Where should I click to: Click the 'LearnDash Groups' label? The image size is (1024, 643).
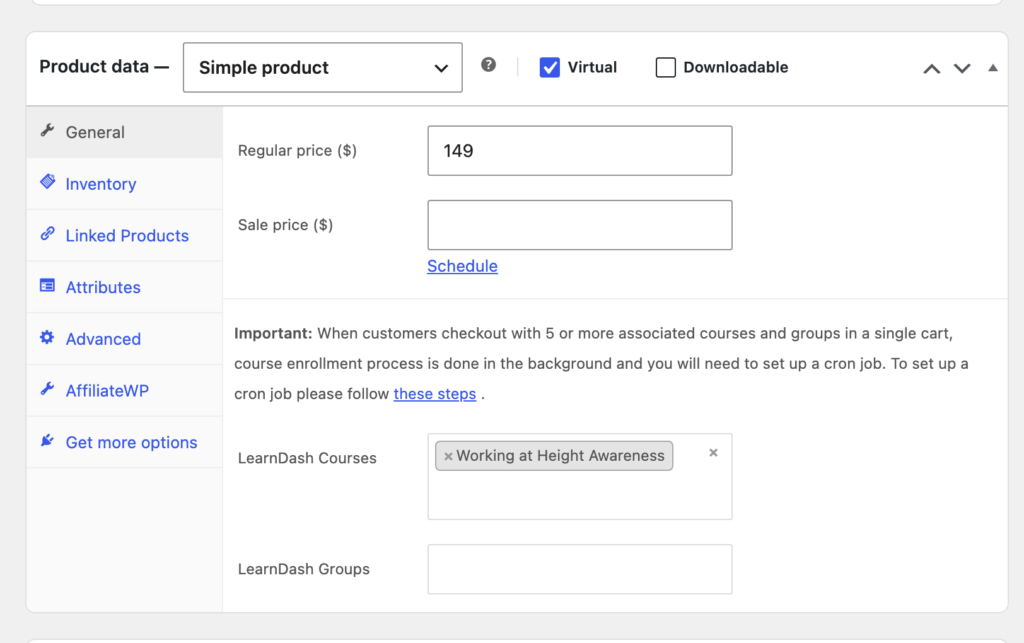304,569
